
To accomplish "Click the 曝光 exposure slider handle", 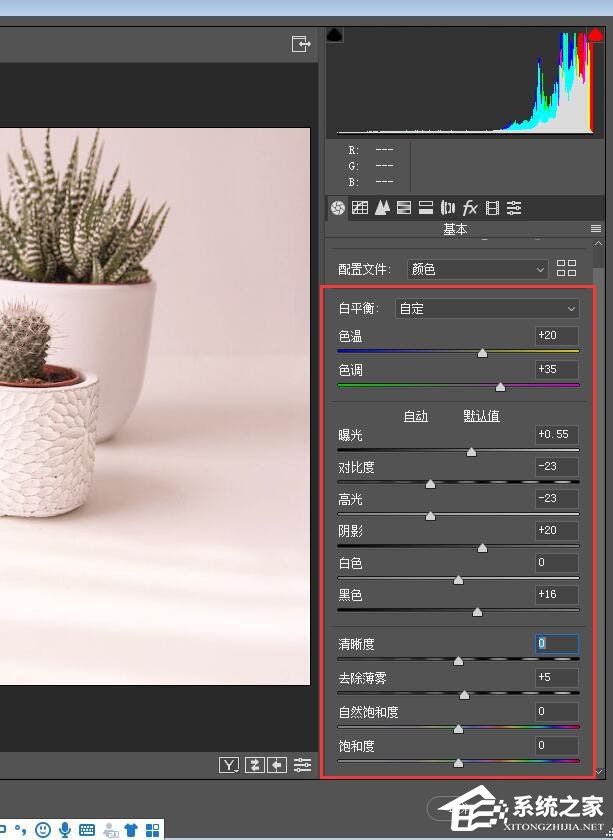I will pos(471,452).
